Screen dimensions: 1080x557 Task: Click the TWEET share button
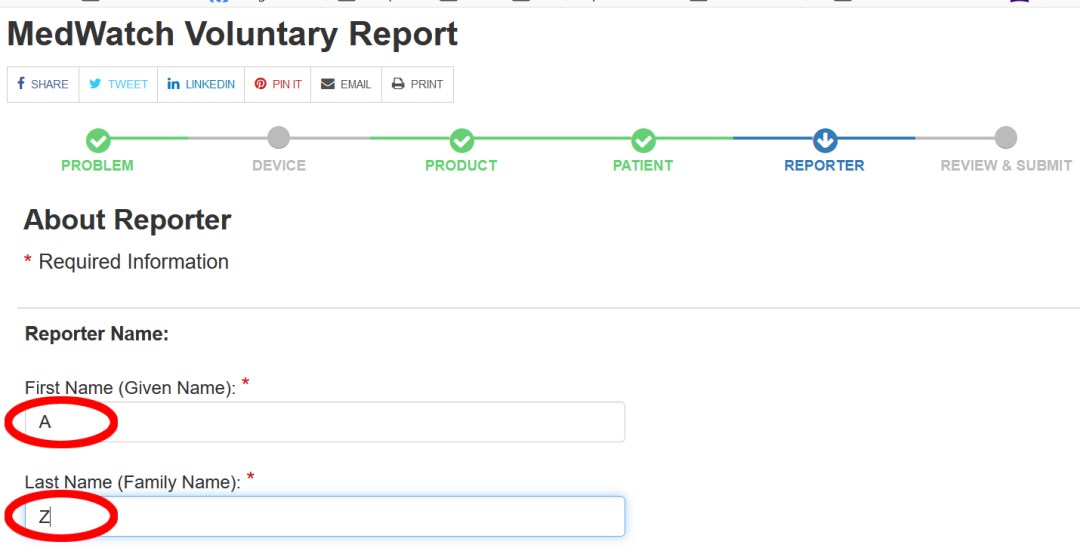tap(118, 84)
